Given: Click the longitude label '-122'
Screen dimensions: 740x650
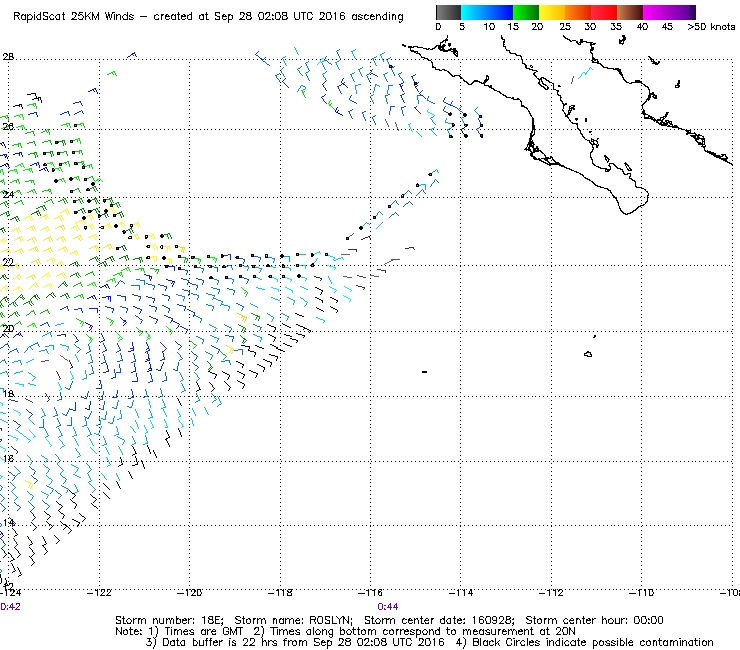Looking at the screenshot, I should [x=99, y=592].
